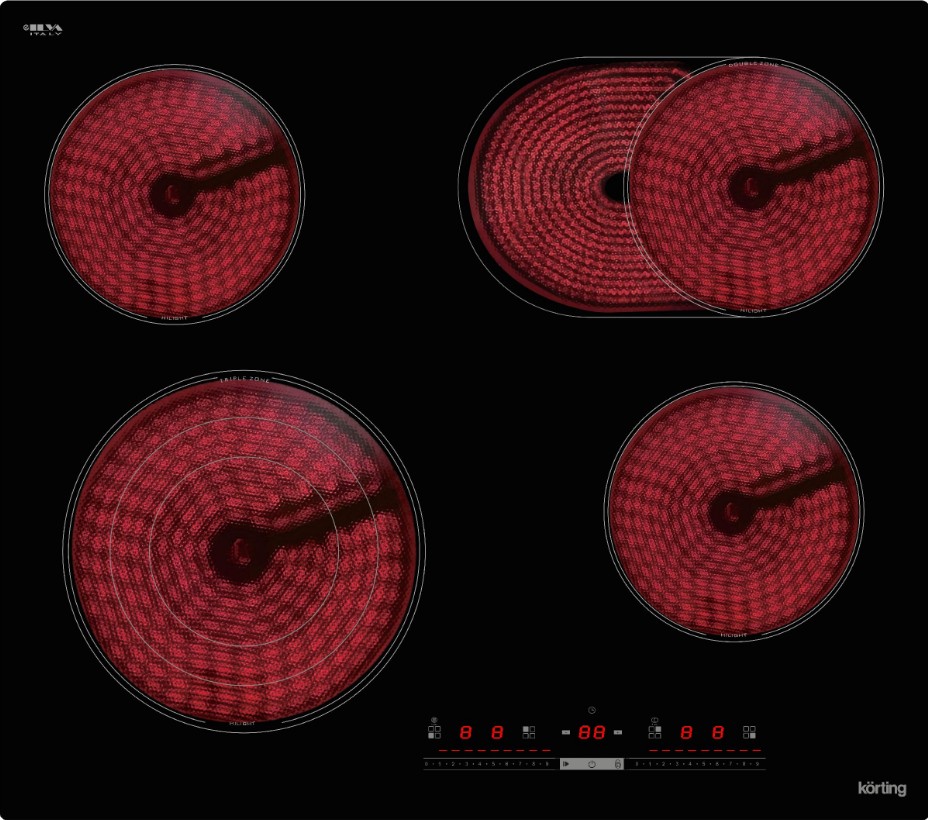
Task: Select the bottom-left zone selector icon
Action: coord(434,732)
